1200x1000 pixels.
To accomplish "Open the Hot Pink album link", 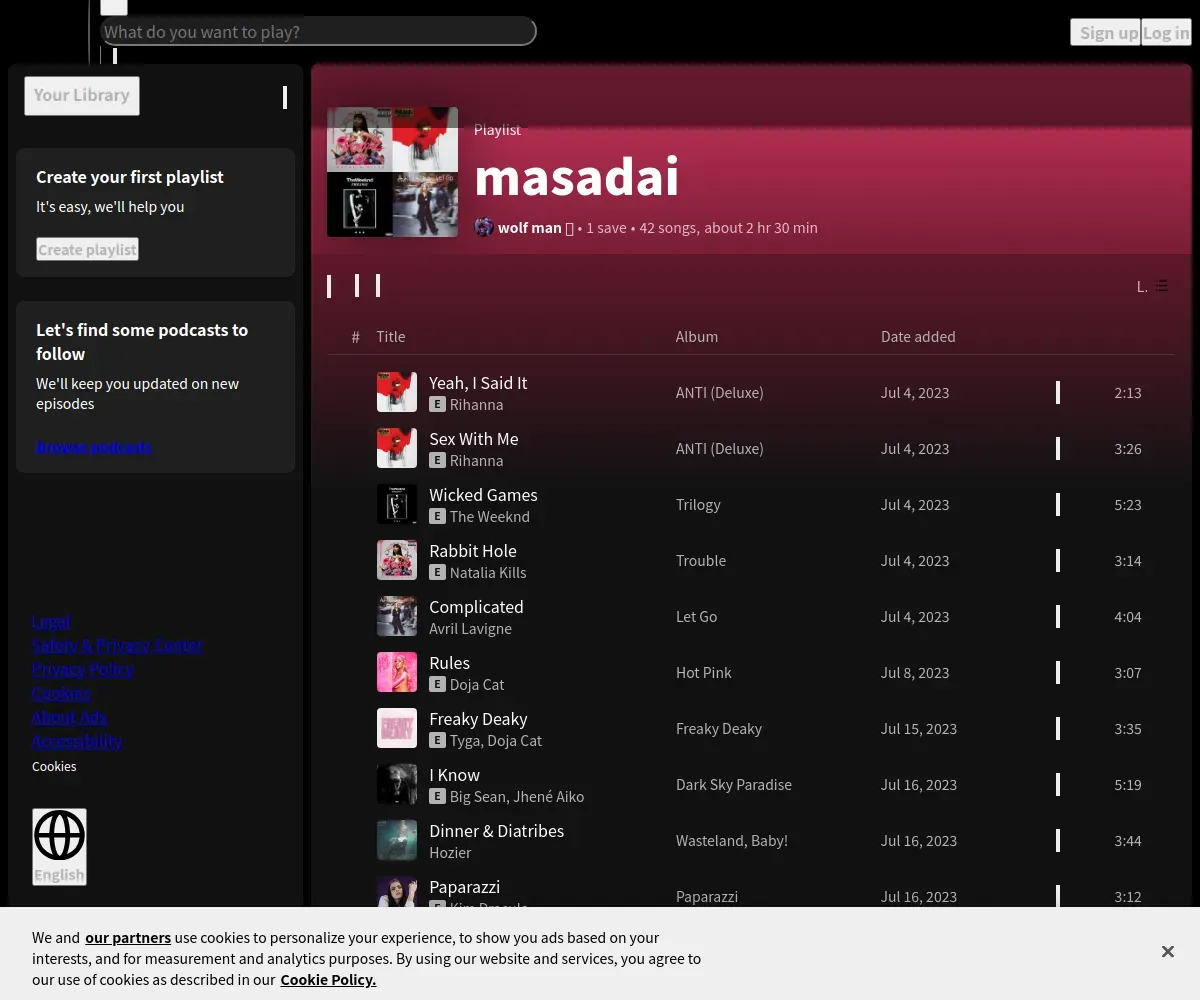I will click(704, 672).
